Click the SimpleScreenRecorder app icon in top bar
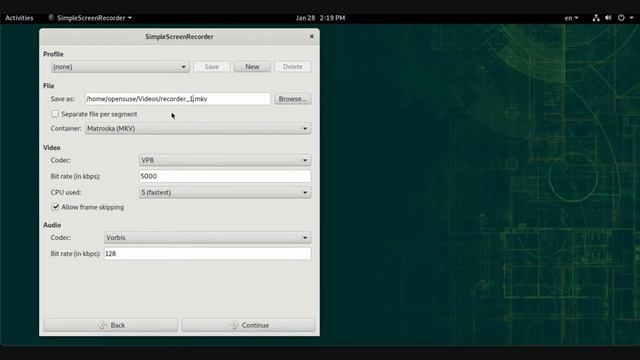640x360 pixels. 51,18
